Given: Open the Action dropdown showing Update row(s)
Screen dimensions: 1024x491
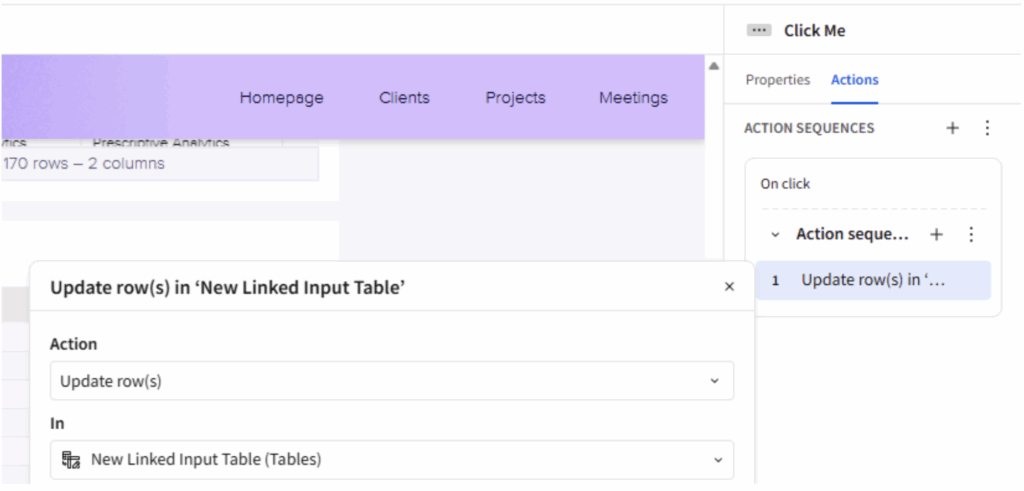Looking at the screenshot, I should [391, 381].
